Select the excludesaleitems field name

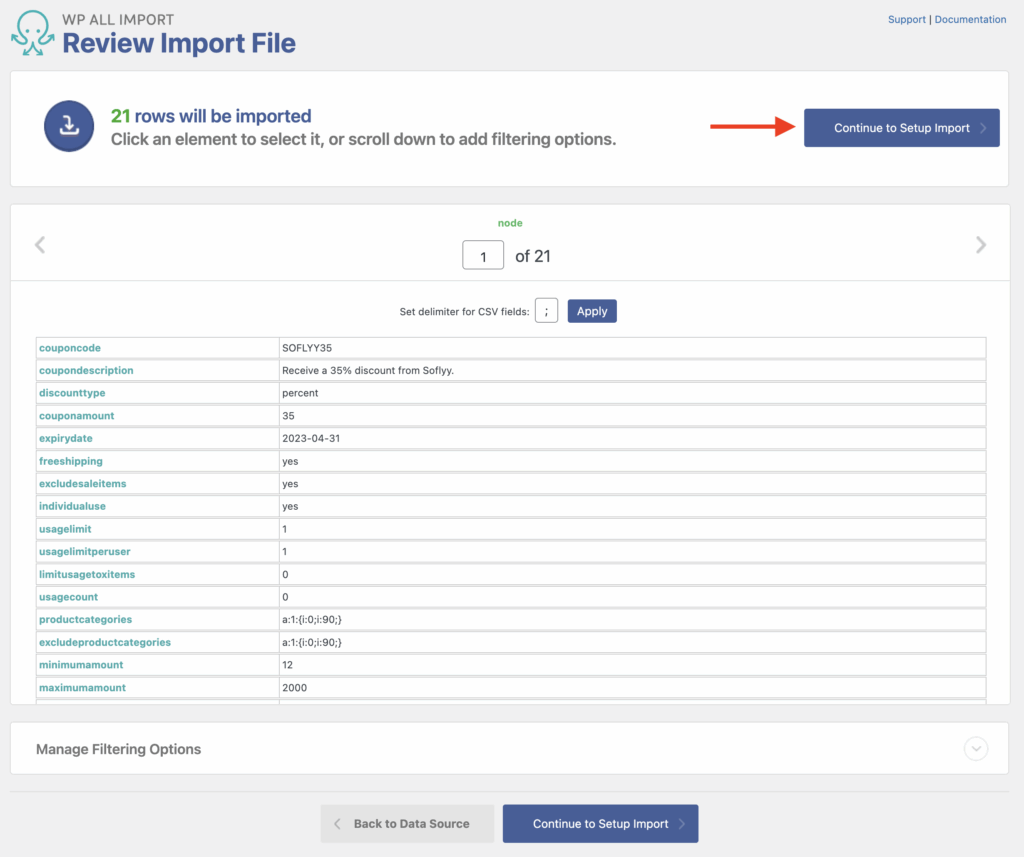pos(82,483)
